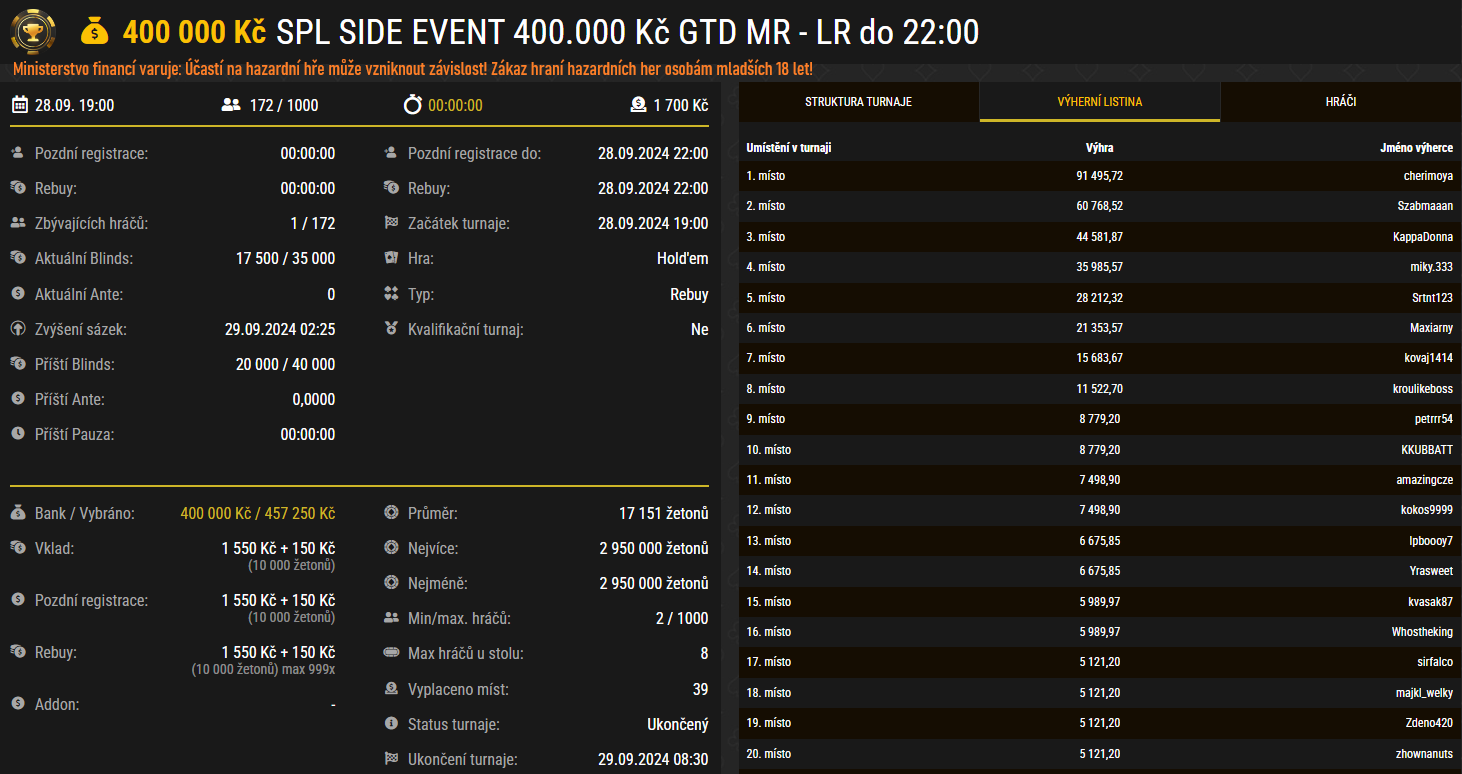Image resolution: width=1462 pixels, height=774 pixels.
Task: Click the Nejvíce value 2 950 000 žetonů
Action: coord(654,548)
